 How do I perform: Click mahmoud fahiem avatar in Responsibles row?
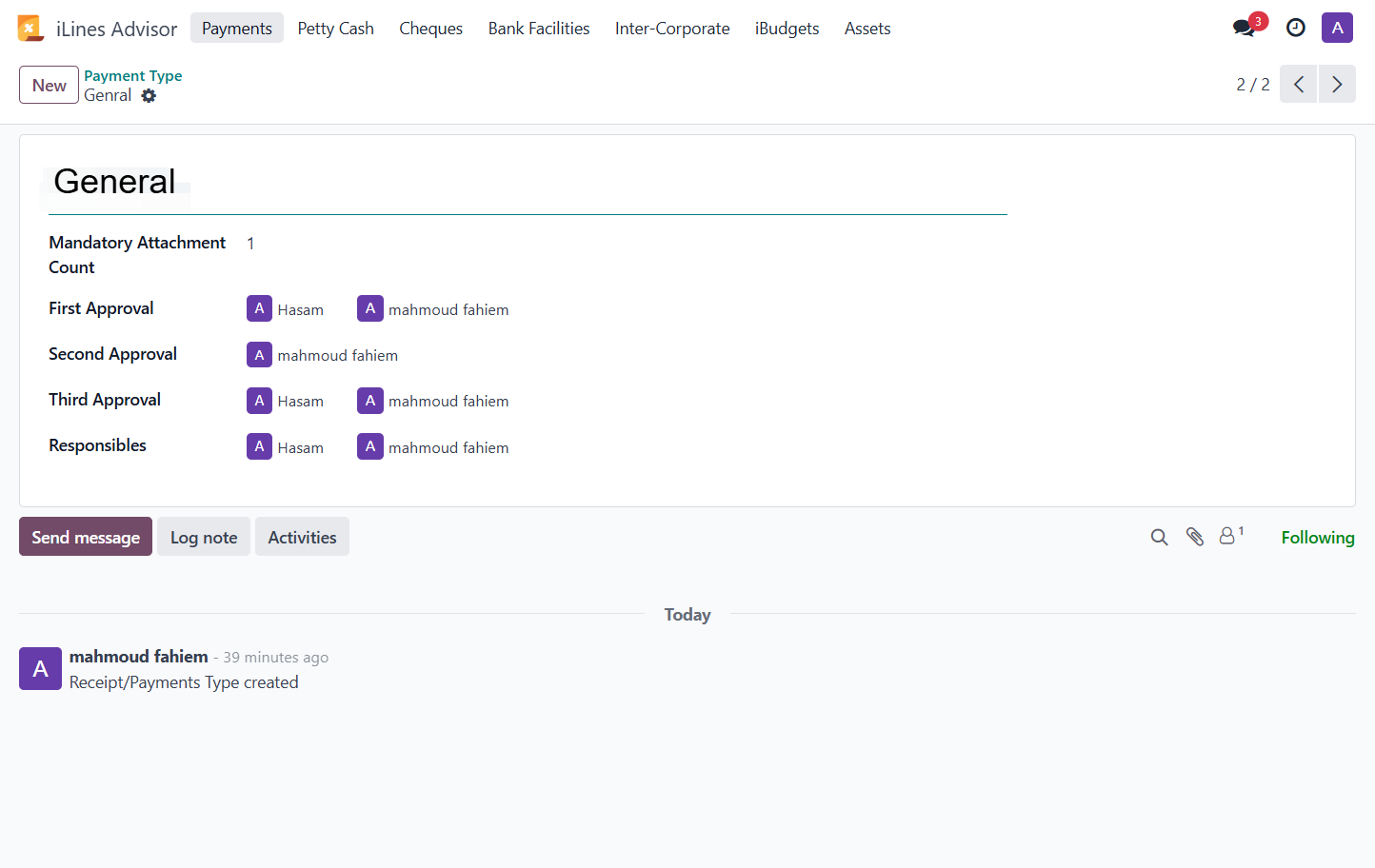coord(369,446)
